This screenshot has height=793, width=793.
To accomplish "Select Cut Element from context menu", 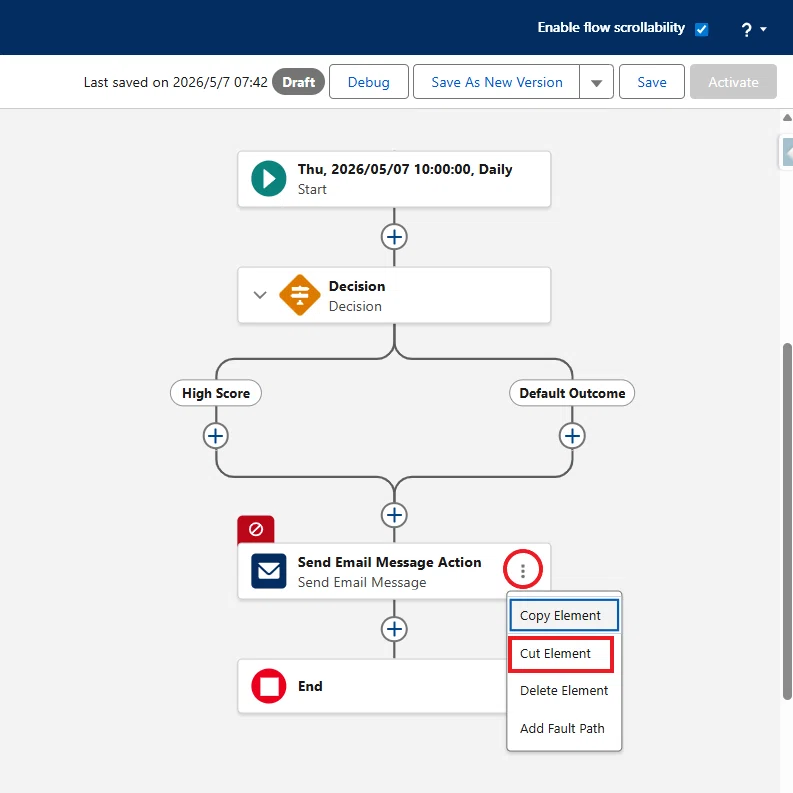I will point(561,654).
